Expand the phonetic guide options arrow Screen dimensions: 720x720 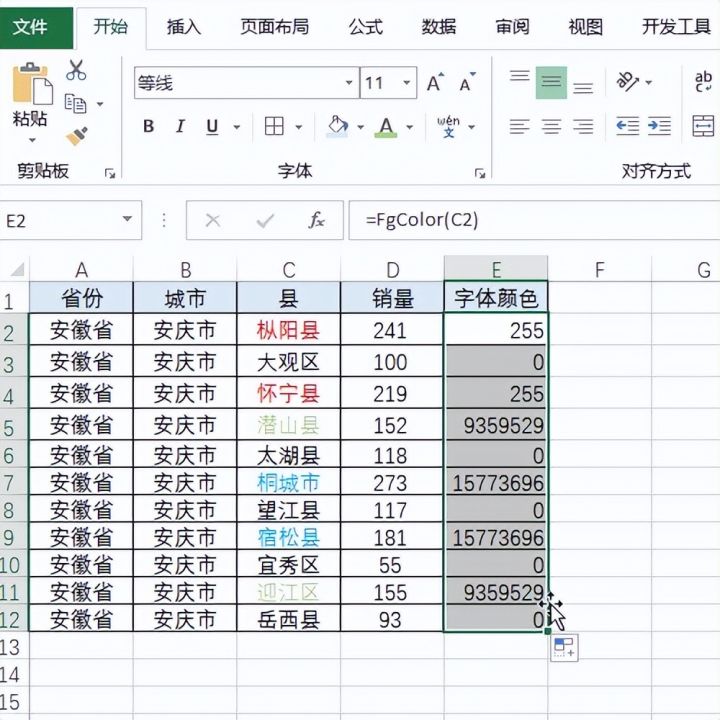[472, 127]
